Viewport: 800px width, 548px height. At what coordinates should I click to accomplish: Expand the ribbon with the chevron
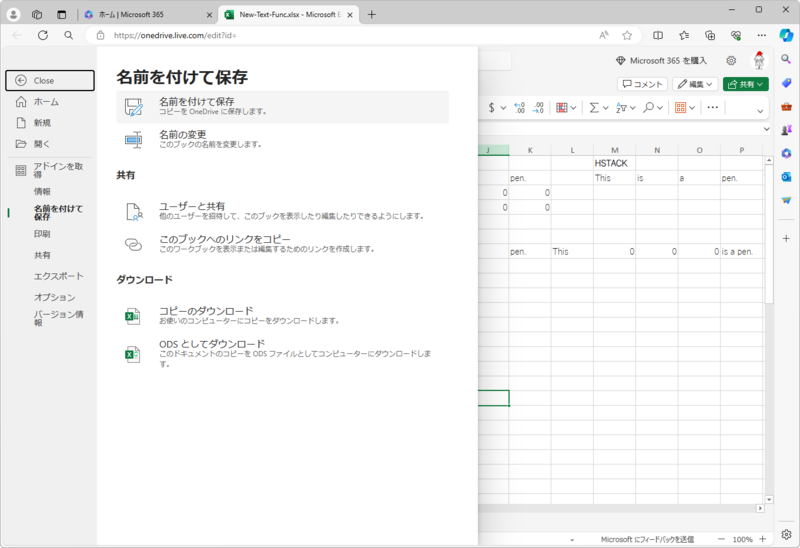[x=760, y=111]
